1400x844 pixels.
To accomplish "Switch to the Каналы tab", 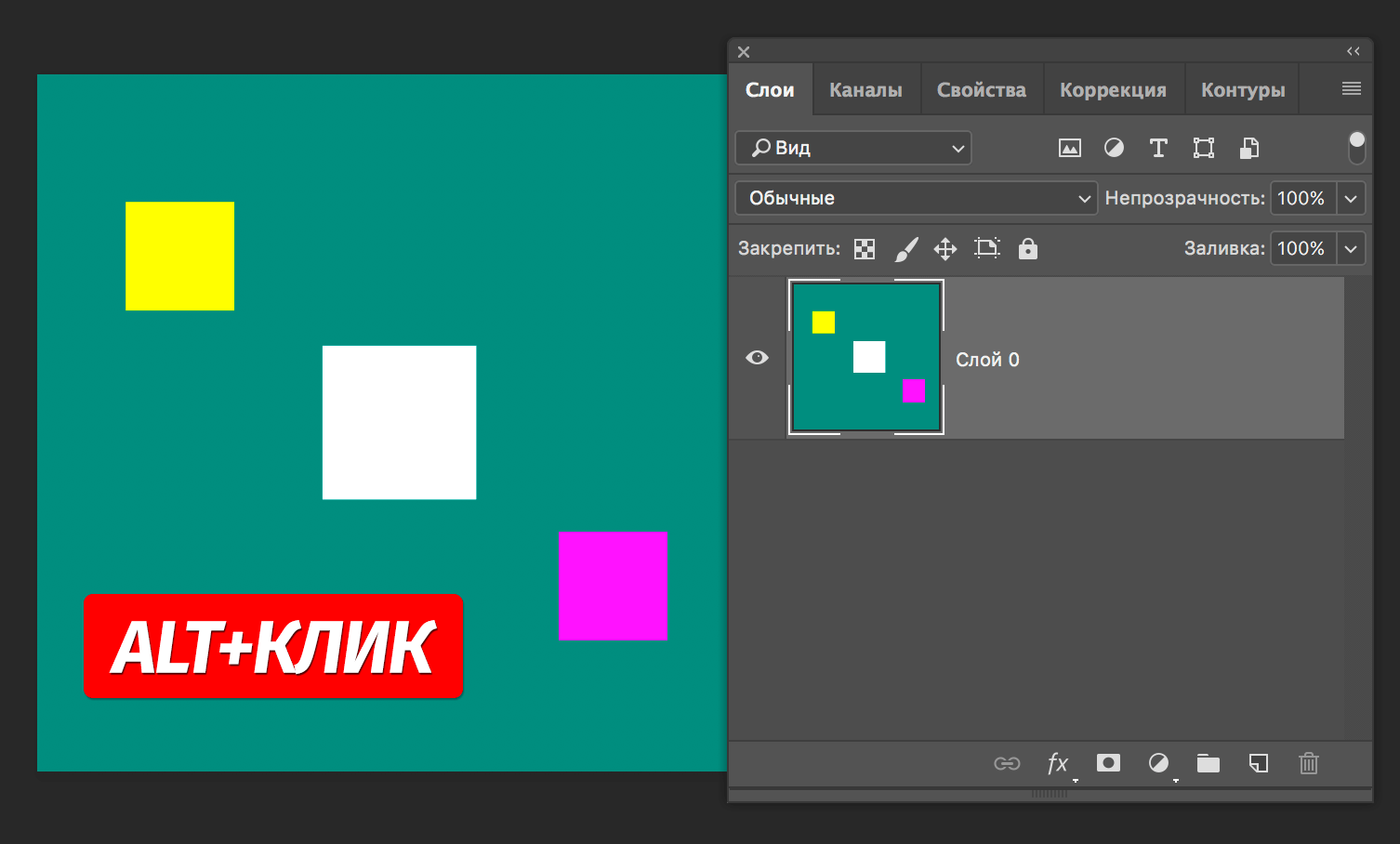I will tap(865, 89).
